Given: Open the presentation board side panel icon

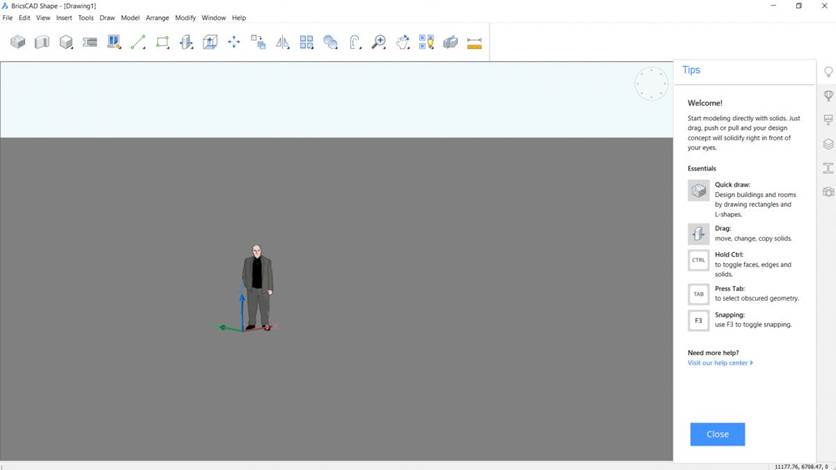Looking at the screenshot, I should (828, 119).
